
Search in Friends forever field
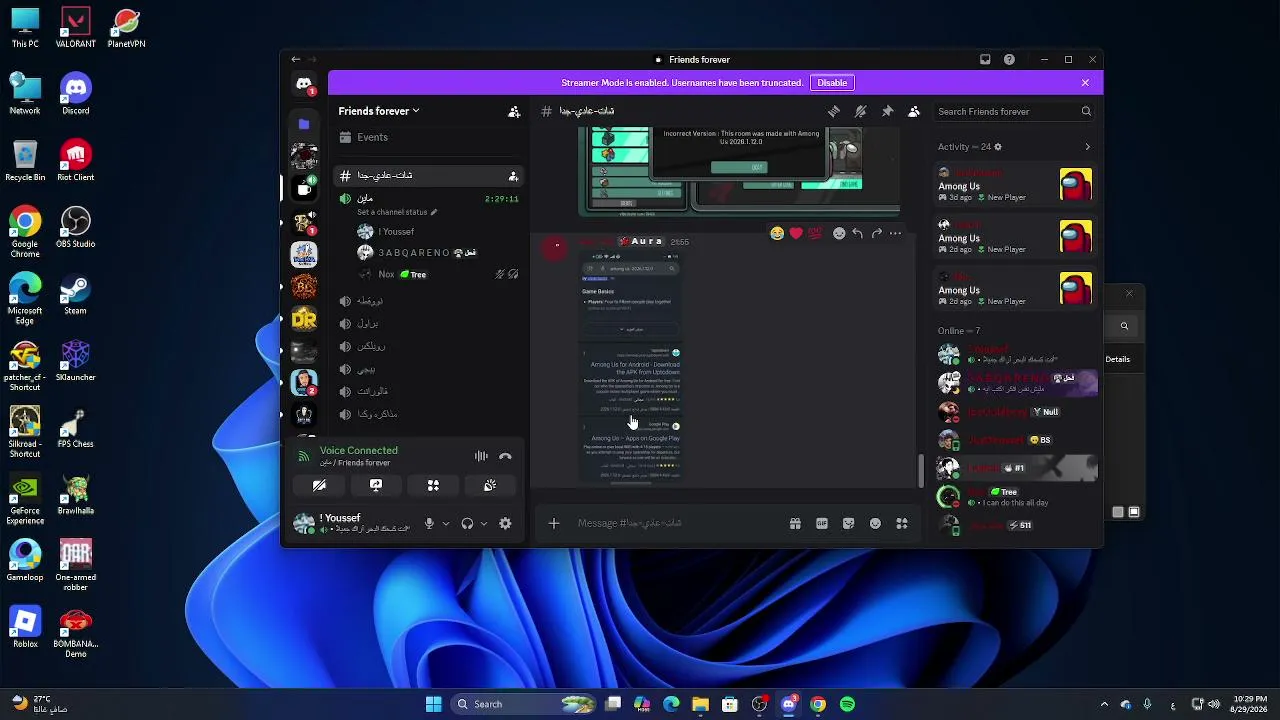(x=1014, y=111)
